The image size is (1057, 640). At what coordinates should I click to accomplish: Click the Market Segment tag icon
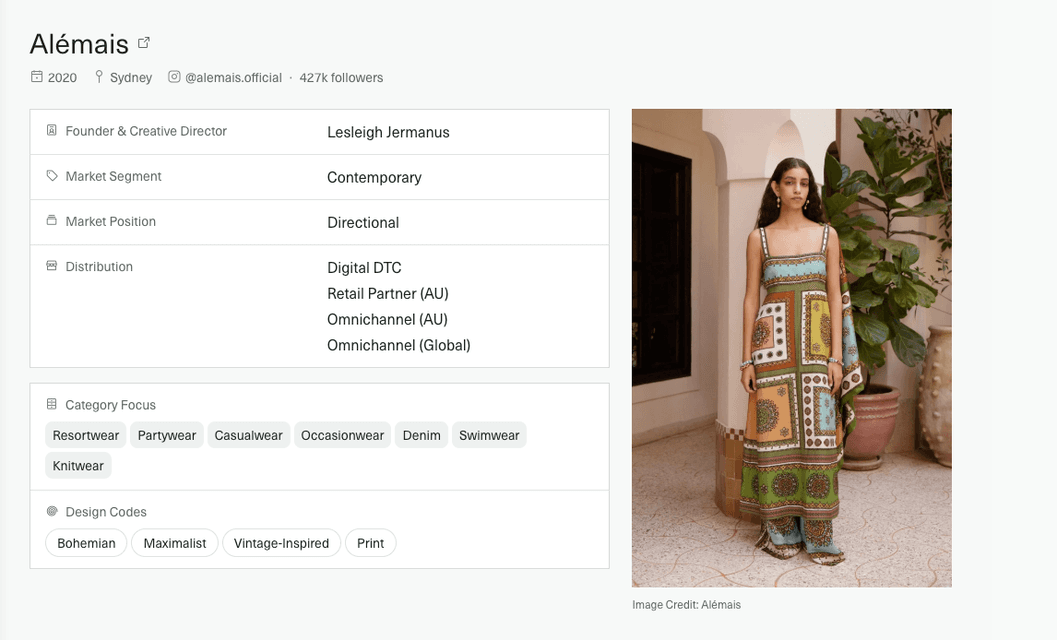point(52,176)
